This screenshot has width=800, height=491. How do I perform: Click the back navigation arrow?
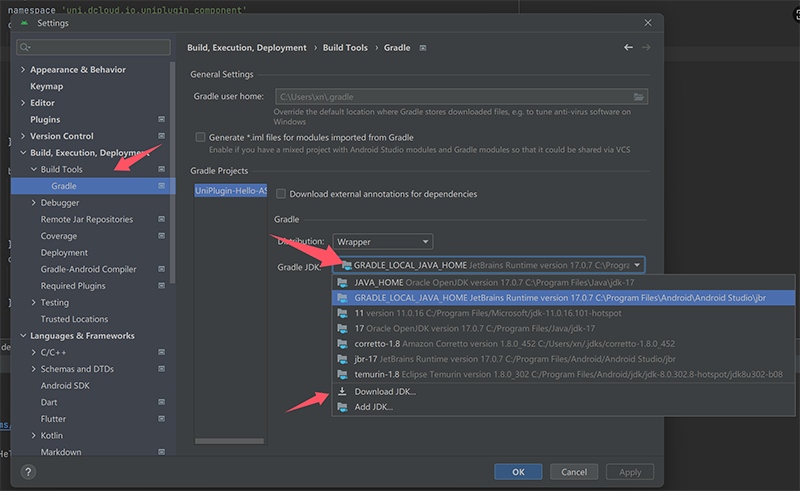tap(628, 47)
